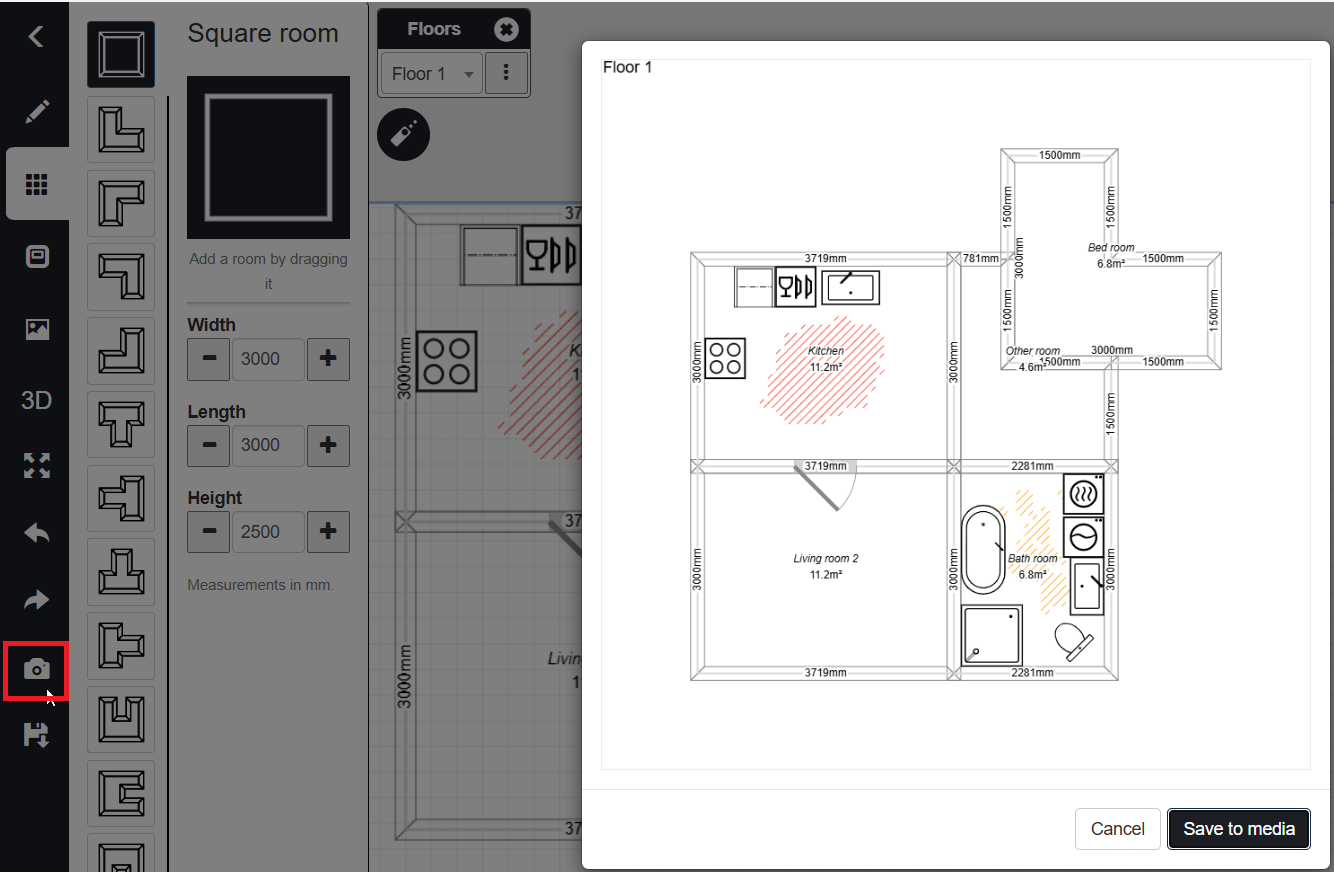Close the Floors panel
Image resolution: width=1334 pixels, height=872 pixels.
pyautogui.click(x=506, y=30)
